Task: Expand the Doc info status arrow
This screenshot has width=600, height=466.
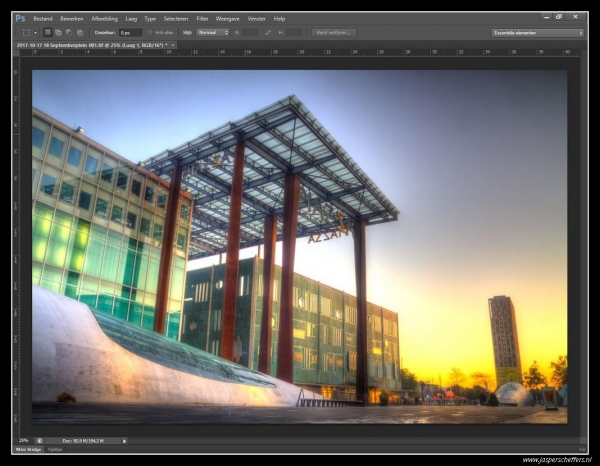Action: 125,440
